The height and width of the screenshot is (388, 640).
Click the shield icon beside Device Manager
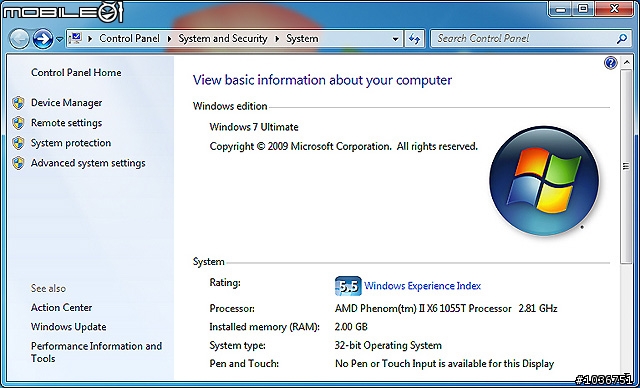click(x=18, y=103)
